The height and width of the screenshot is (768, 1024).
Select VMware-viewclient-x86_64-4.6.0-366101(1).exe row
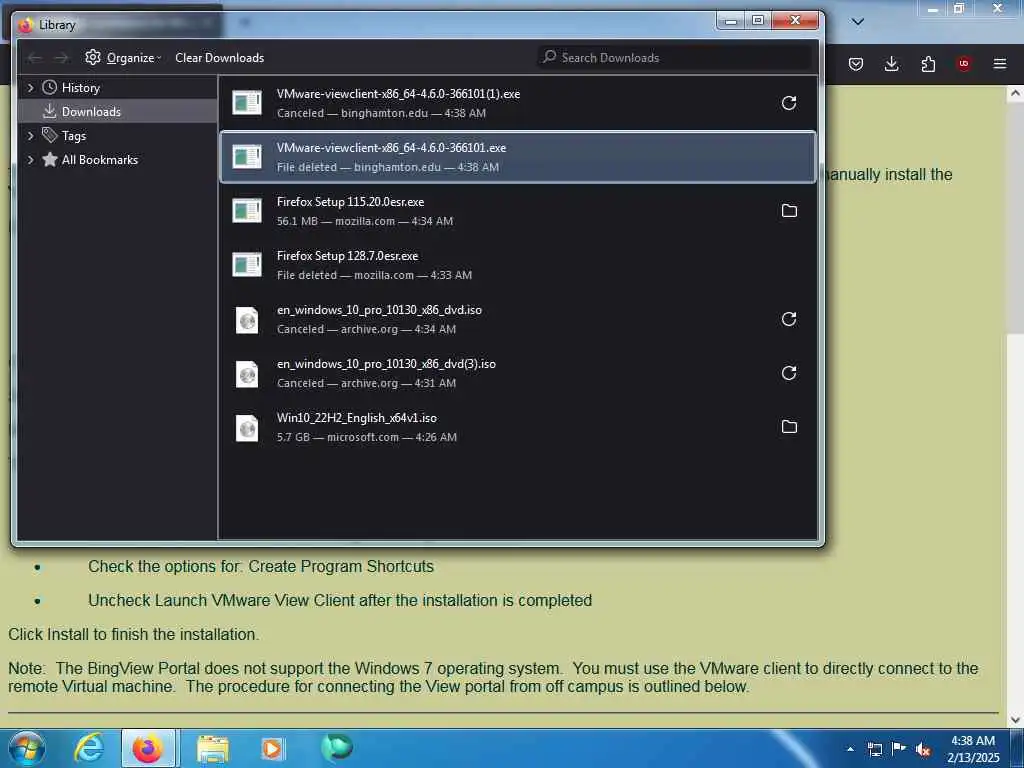tap(517, 103)
